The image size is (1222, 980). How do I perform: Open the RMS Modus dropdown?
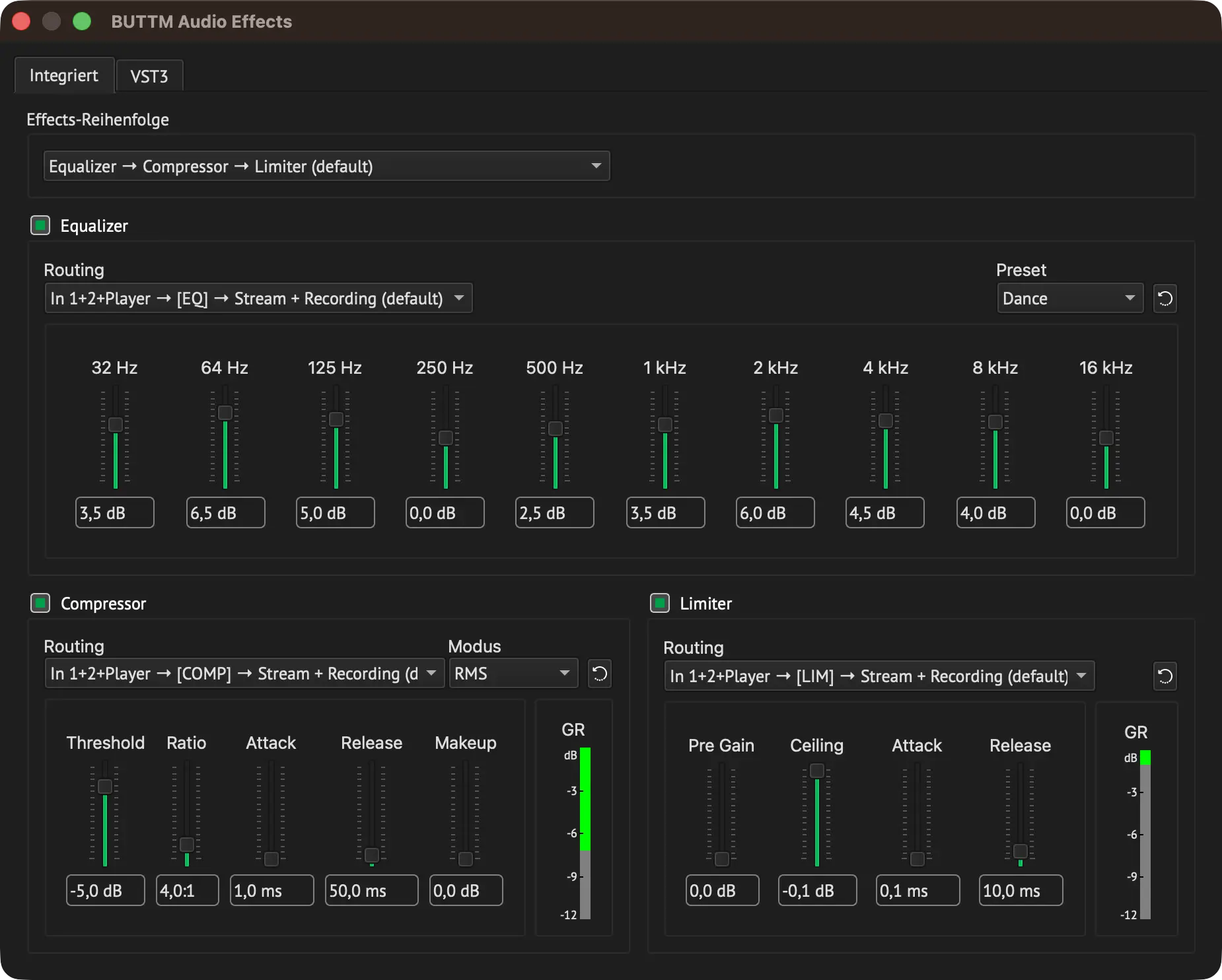tap(513, 674)
